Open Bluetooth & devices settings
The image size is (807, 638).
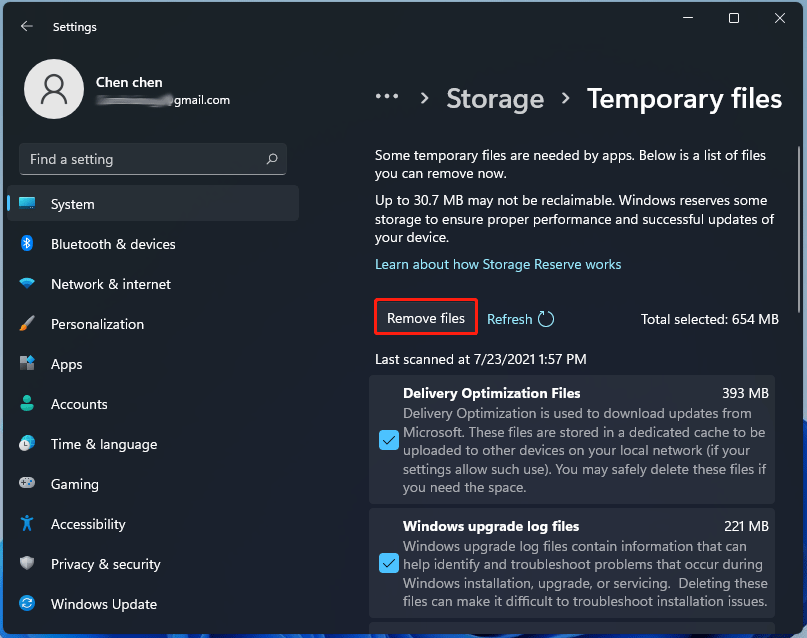(x=102, y=244)
